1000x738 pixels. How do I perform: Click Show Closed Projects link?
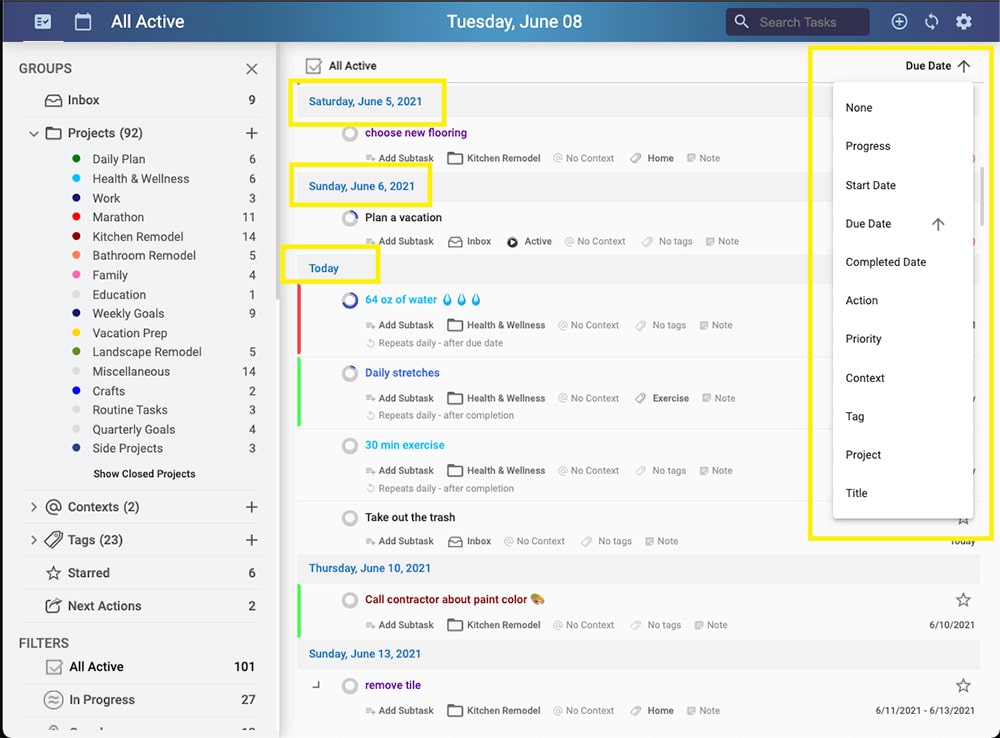144,474
